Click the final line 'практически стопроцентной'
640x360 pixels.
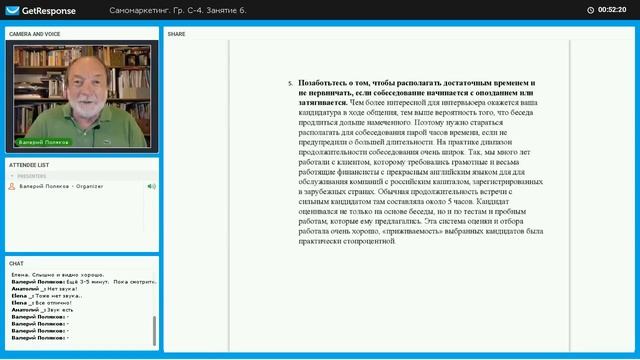point(347,241)
